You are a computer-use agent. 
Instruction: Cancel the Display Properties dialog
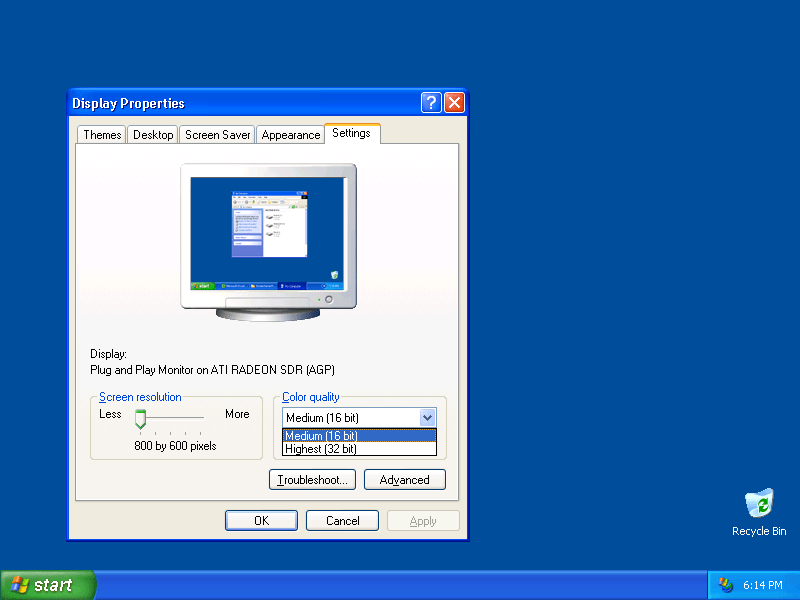click(342, 520)
